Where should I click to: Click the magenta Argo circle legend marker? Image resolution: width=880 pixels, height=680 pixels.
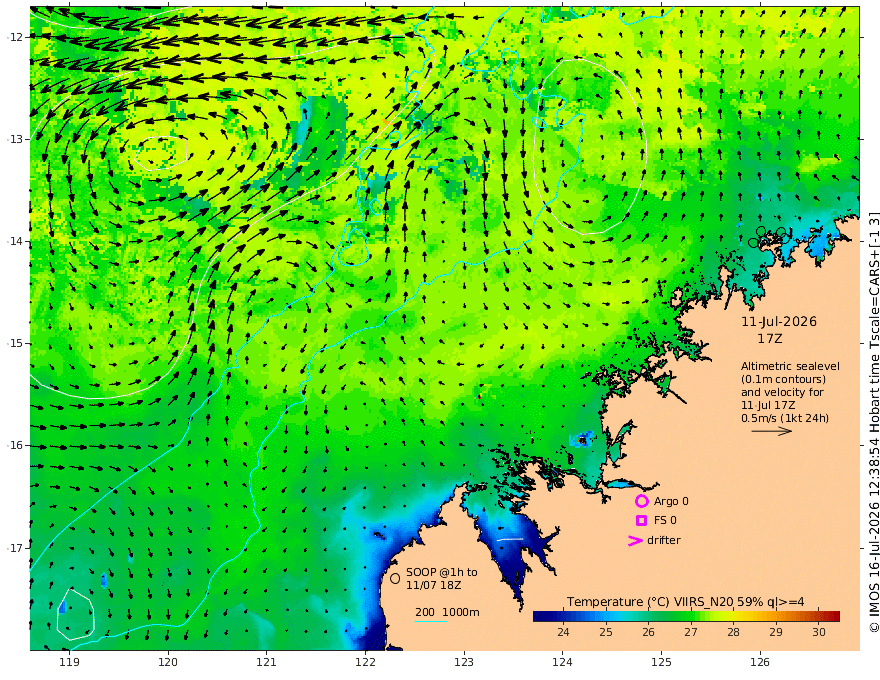coord(641,501)
